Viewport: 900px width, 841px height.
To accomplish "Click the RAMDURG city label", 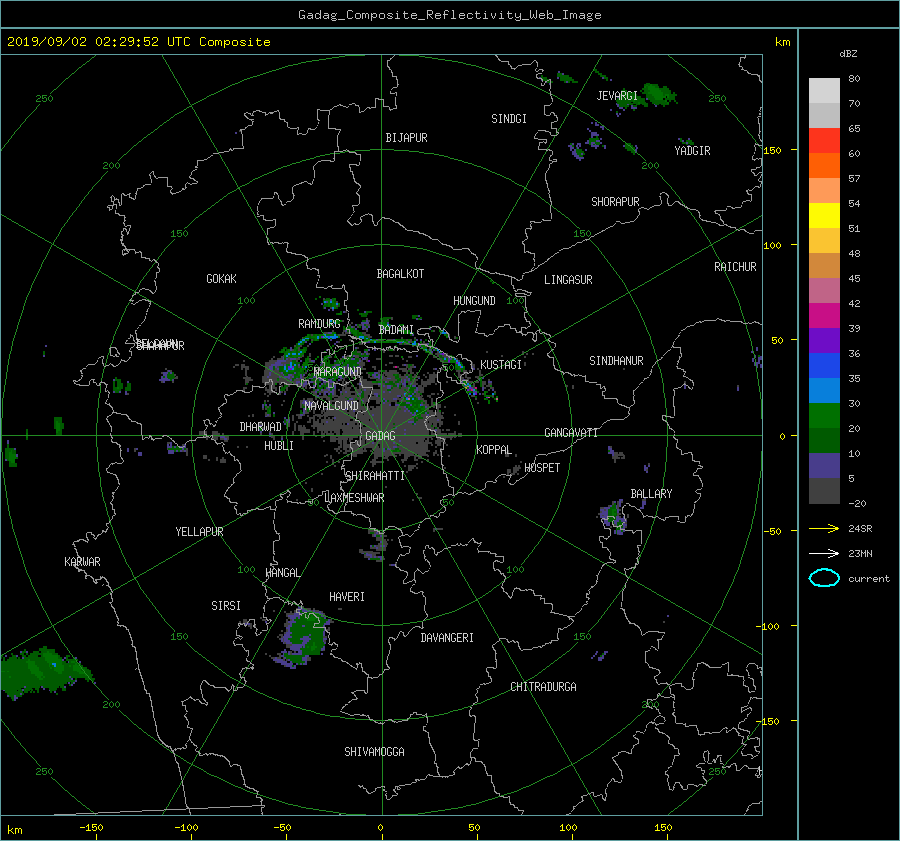I will coord(319,324).
